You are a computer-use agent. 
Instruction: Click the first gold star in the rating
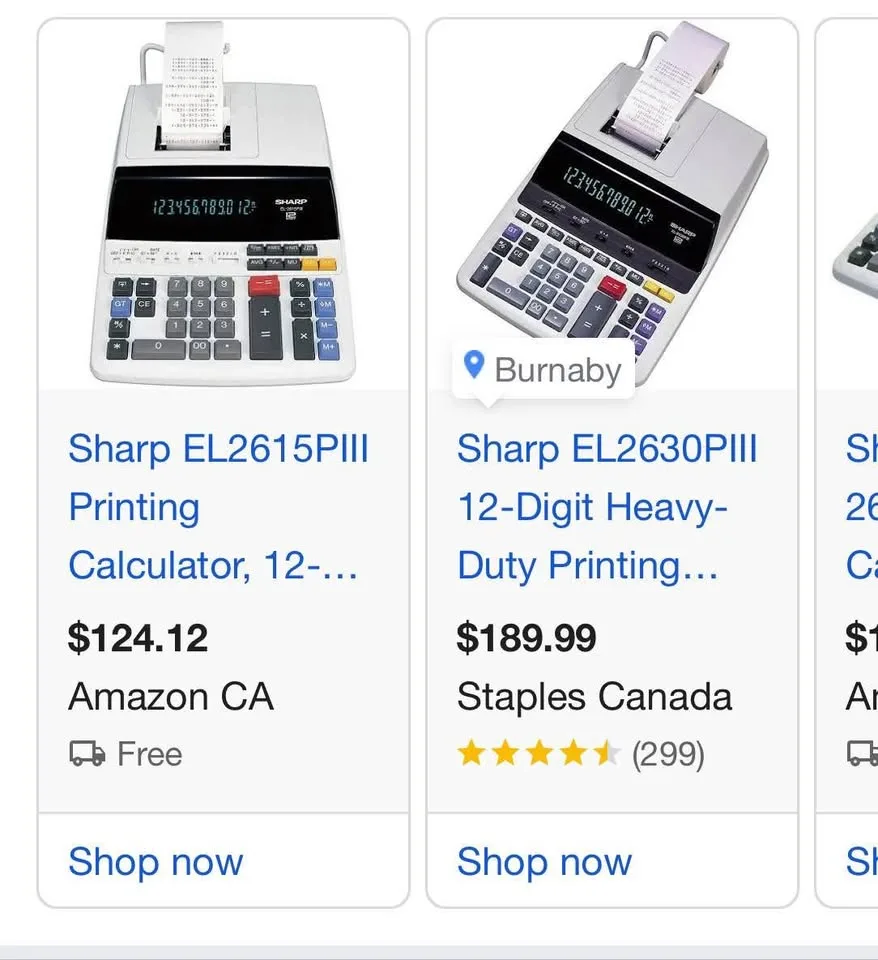[472, 753]
